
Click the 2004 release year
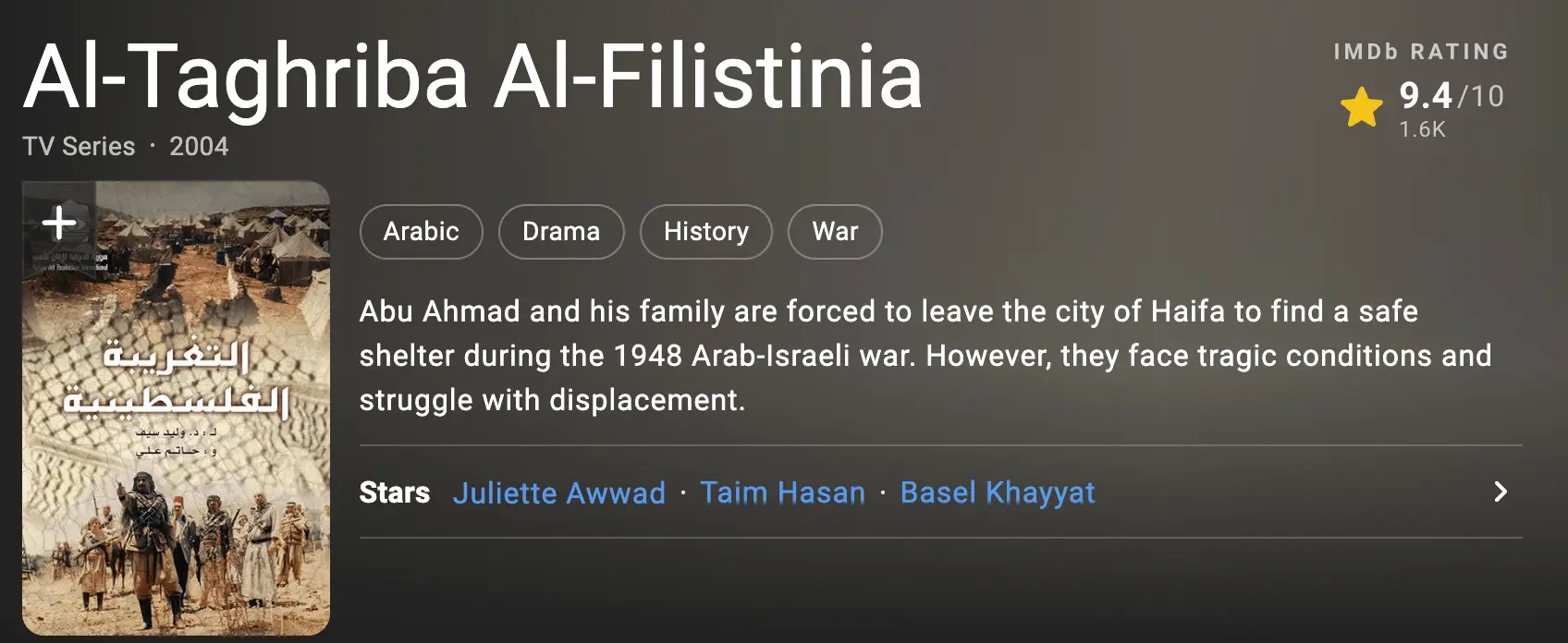tap(198, 146)
